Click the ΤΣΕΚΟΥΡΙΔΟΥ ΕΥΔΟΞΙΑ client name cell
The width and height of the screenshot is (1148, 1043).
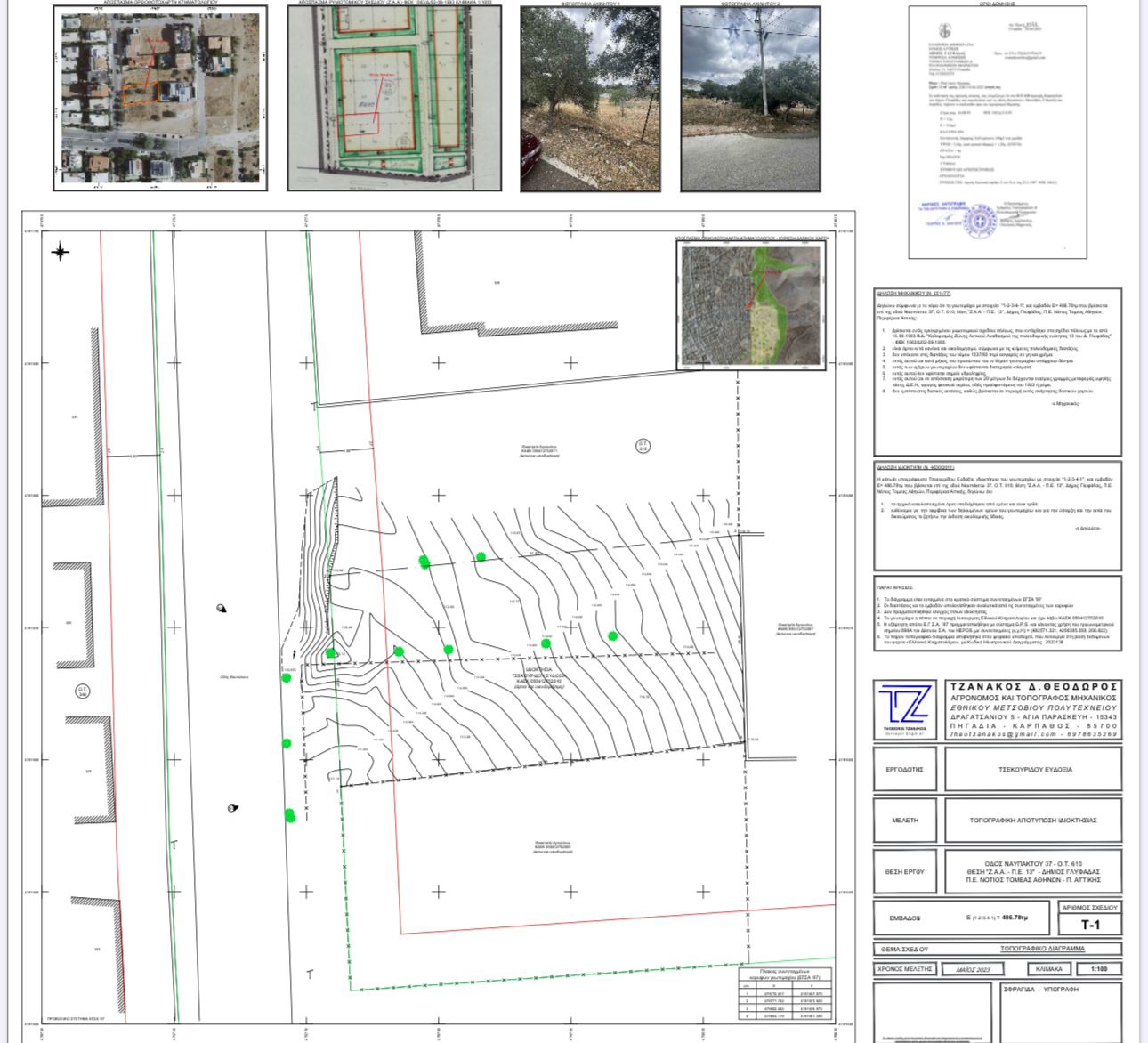pos(1035,769)
